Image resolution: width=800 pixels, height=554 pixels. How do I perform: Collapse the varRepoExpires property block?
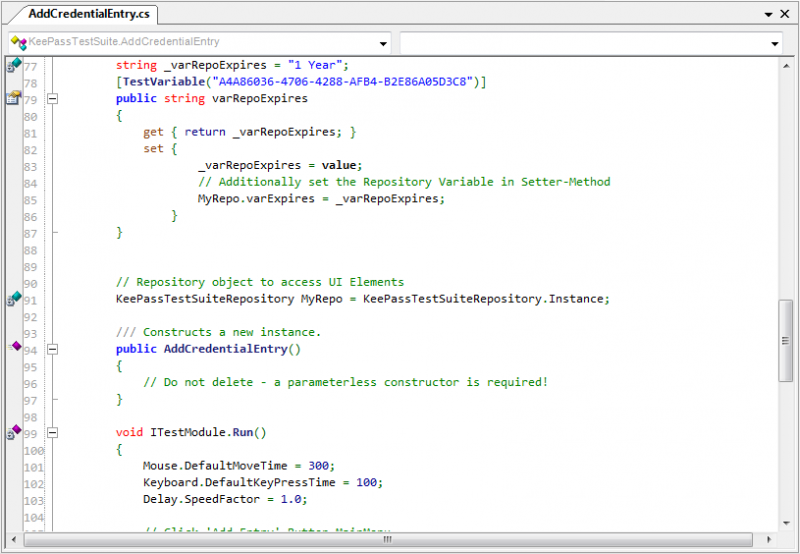53,99
